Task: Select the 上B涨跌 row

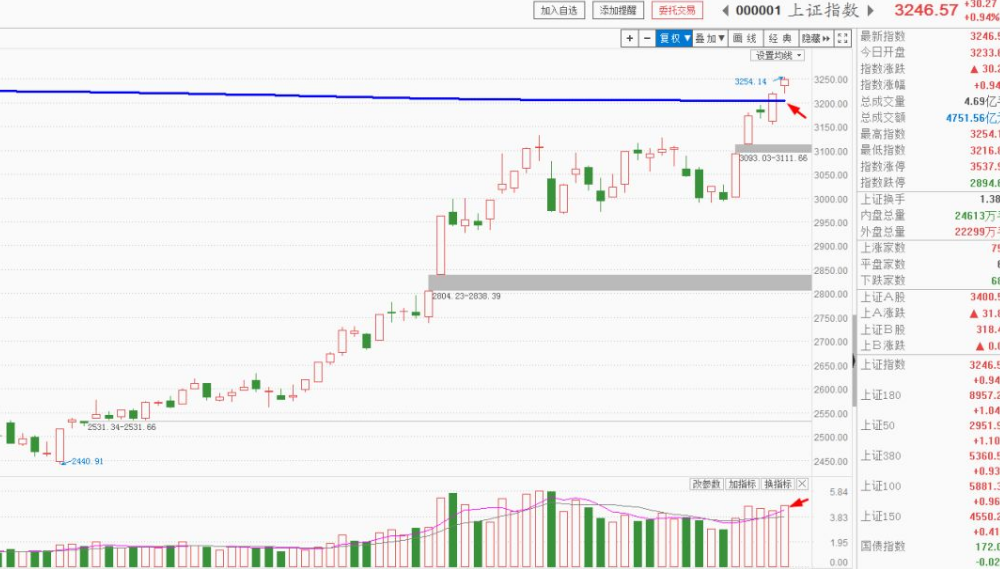Action: tap(929, 346)
